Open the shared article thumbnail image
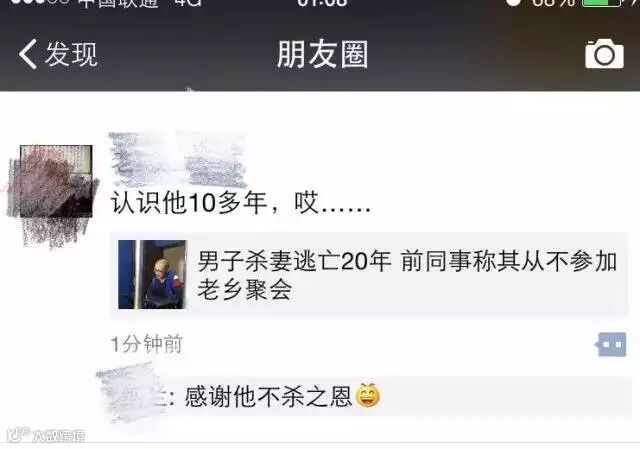This screenshot has width=640, height=449. pos(153,274)
